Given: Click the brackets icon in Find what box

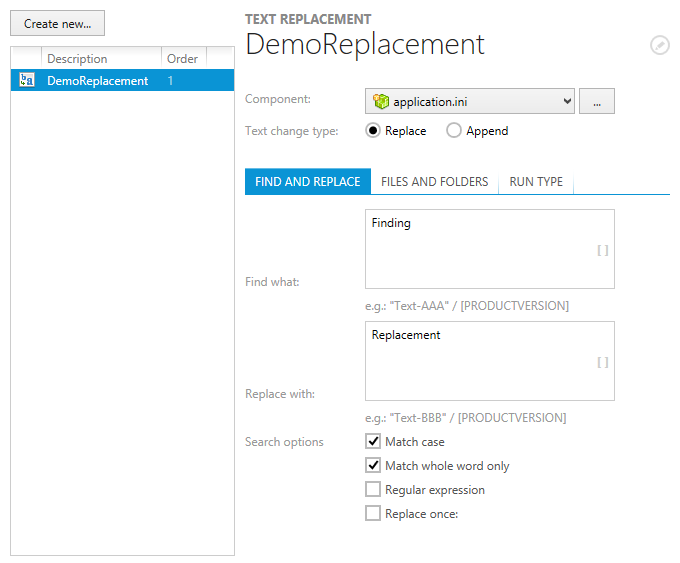Looking at the screenshot, I should (602, 251).
